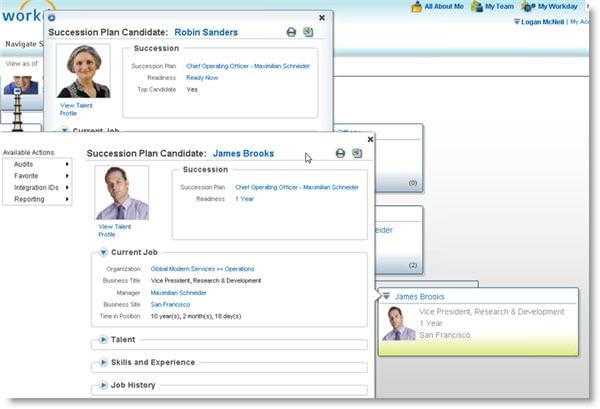Click Vice President, Research & Development business title
Image resolution: width=600 pixels, height=409 pixels.
coord(206,281)
